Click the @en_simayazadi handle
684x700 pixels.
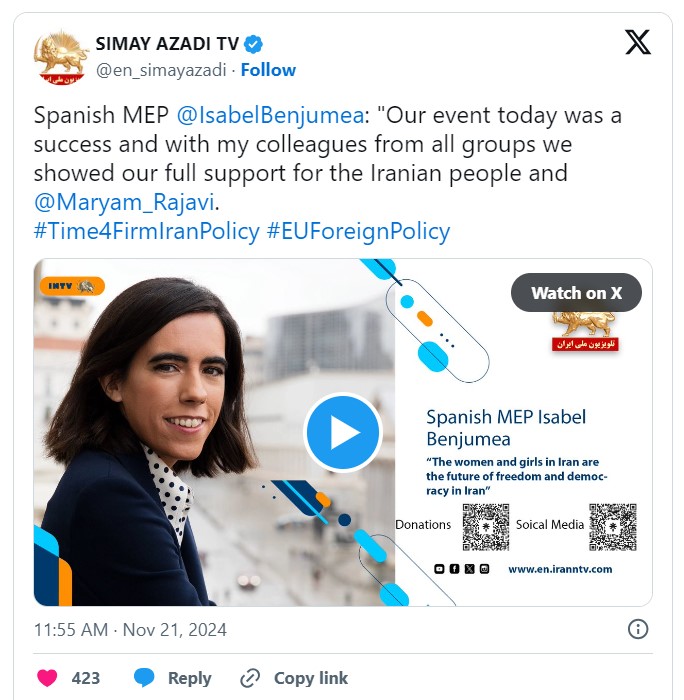(x=161, y=70)
